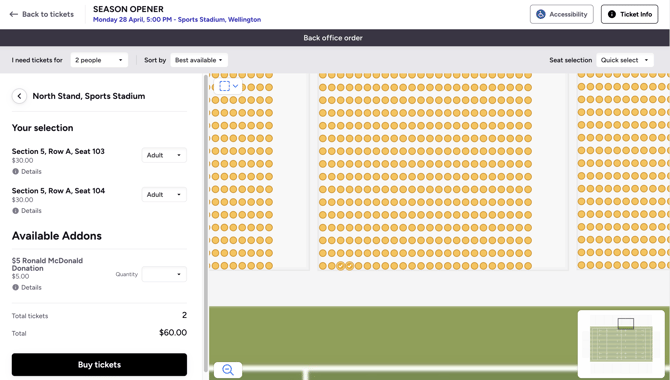Click the Buy tickets button
The width and height of the screenshot is (670, 380).
point(99,365)
